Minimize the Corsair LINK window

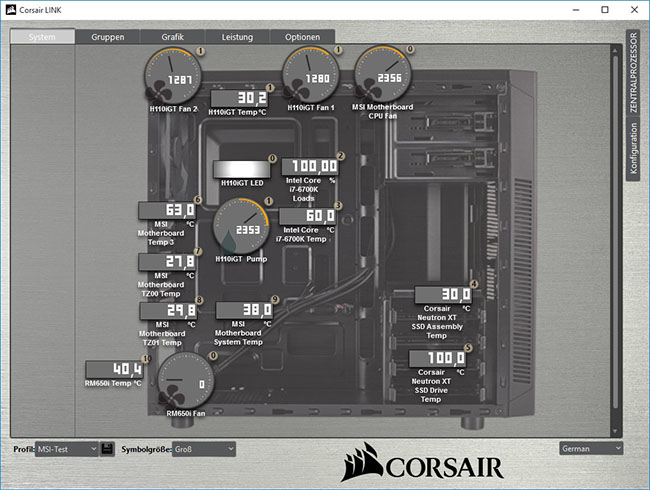pos(576,10)
